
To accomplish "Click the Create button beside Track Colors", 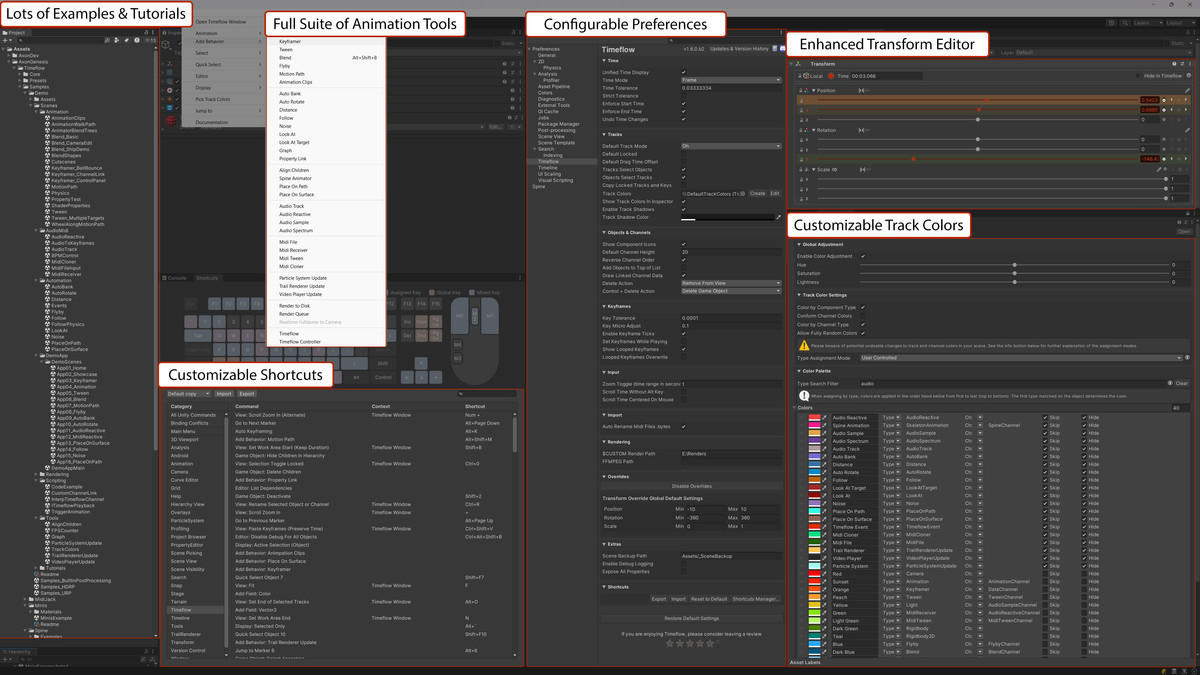I will coord(757,194).
